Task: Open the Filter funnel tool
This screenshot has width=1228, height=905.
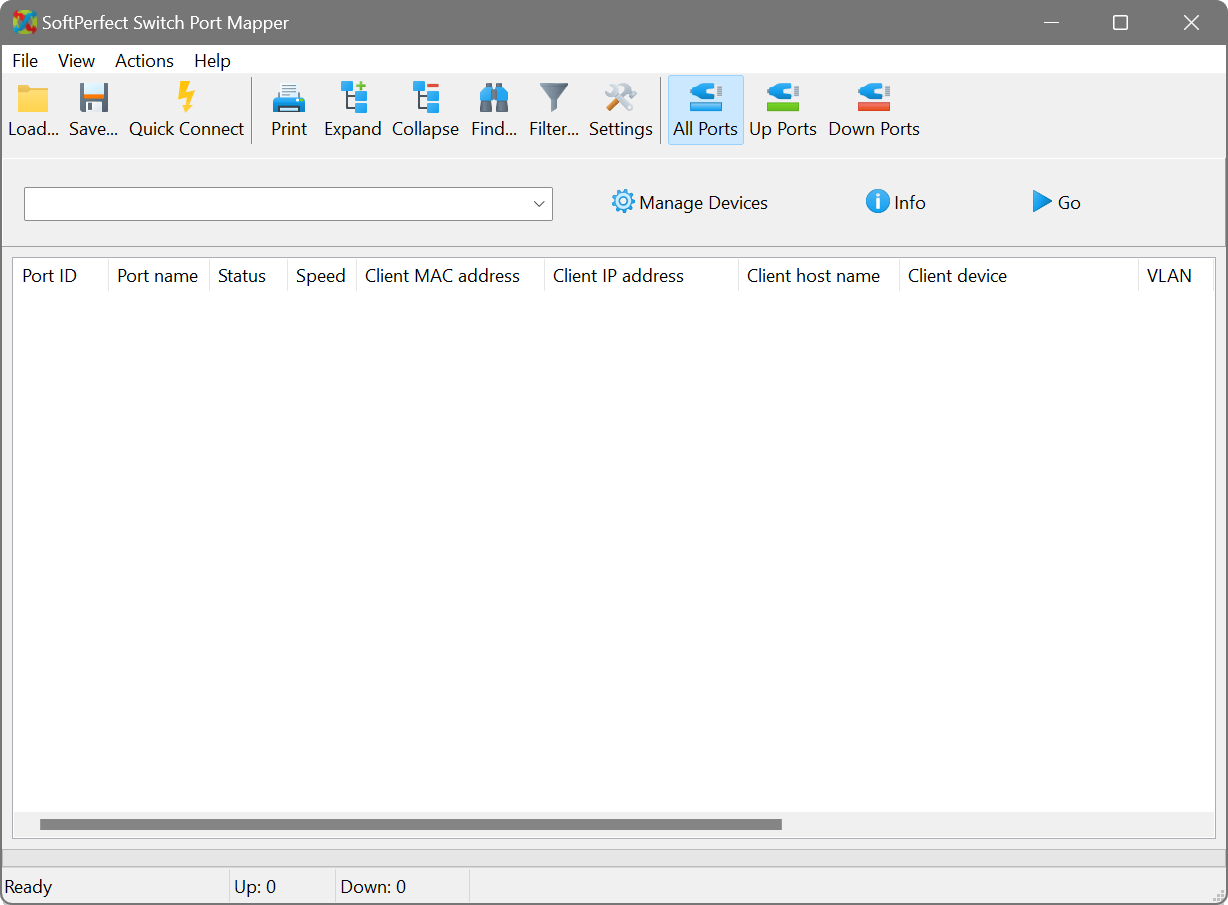Action: tap(554, 110)
